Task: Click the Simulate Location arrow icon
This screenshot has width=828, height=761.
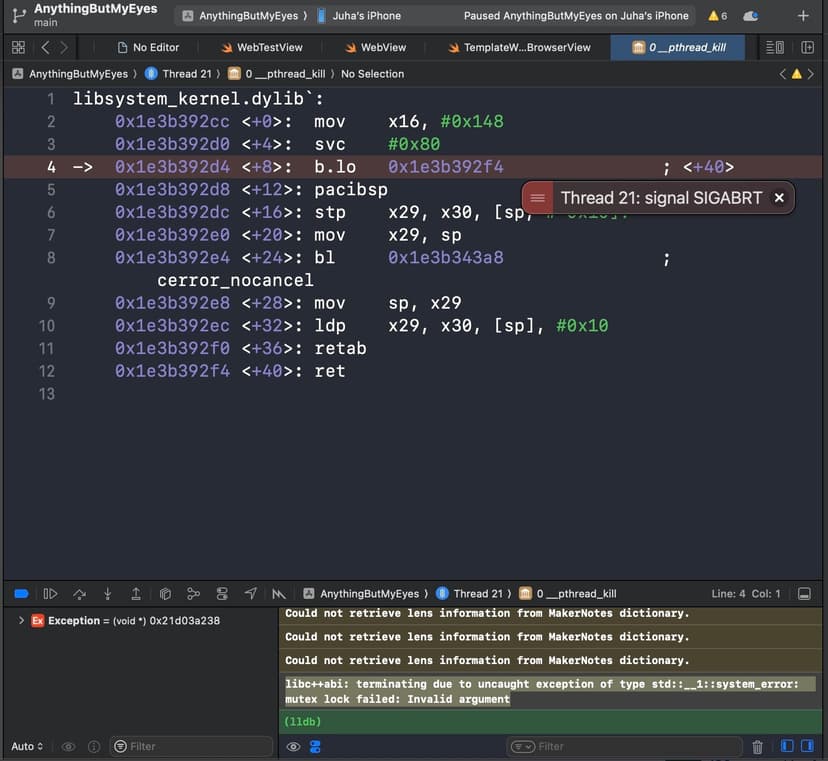Action: tap(251, 593)
